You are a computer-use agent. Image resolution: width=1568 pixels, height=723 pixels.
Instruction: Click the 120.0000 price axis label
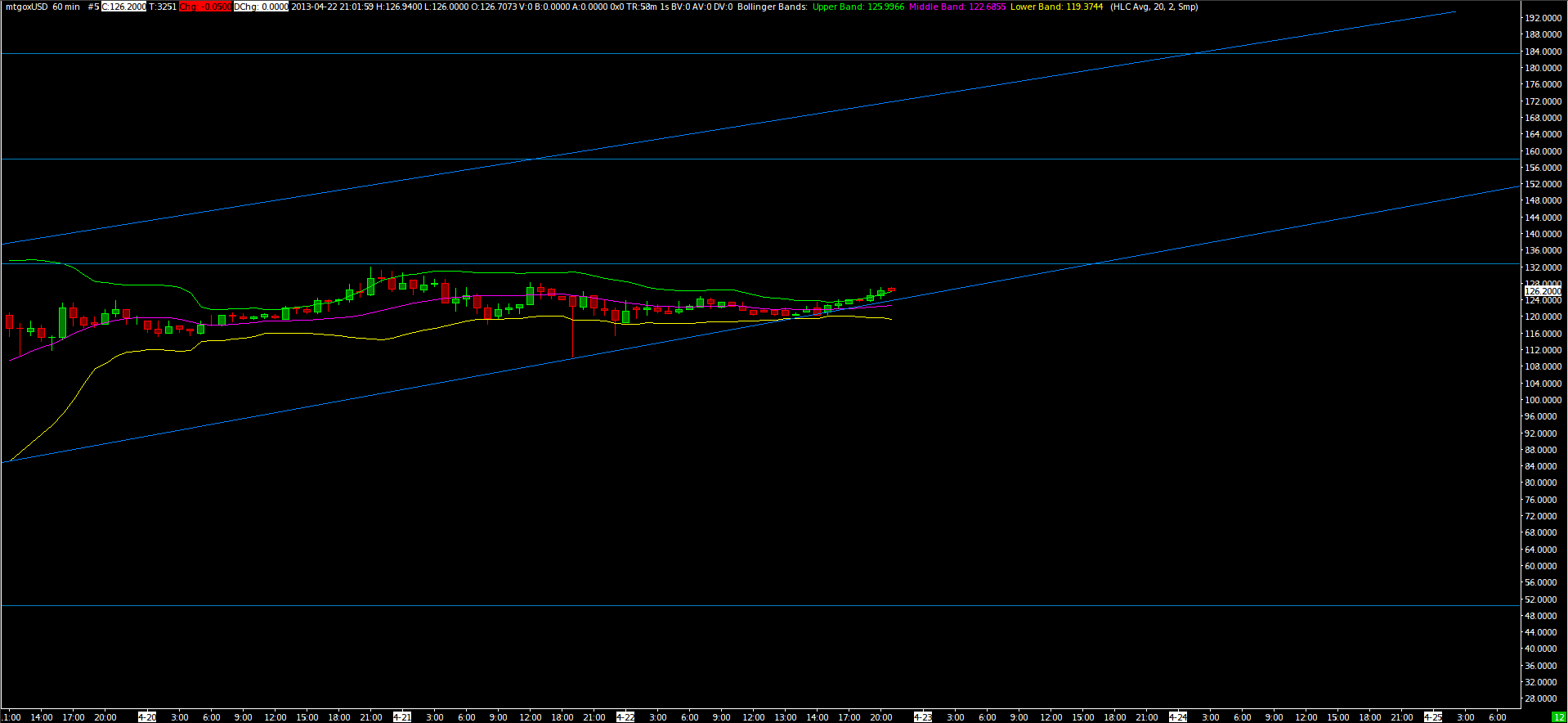[1543, 317]
